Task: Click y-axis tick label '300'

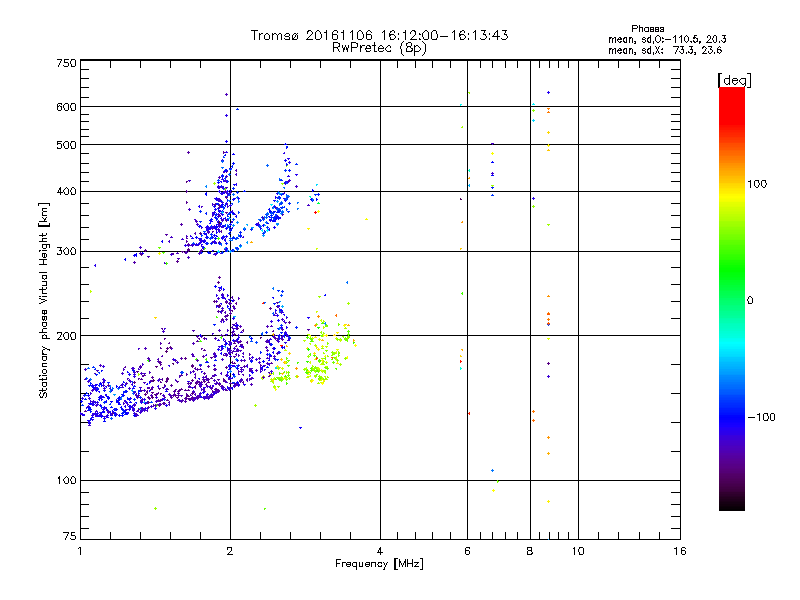Action: (67, 251)
